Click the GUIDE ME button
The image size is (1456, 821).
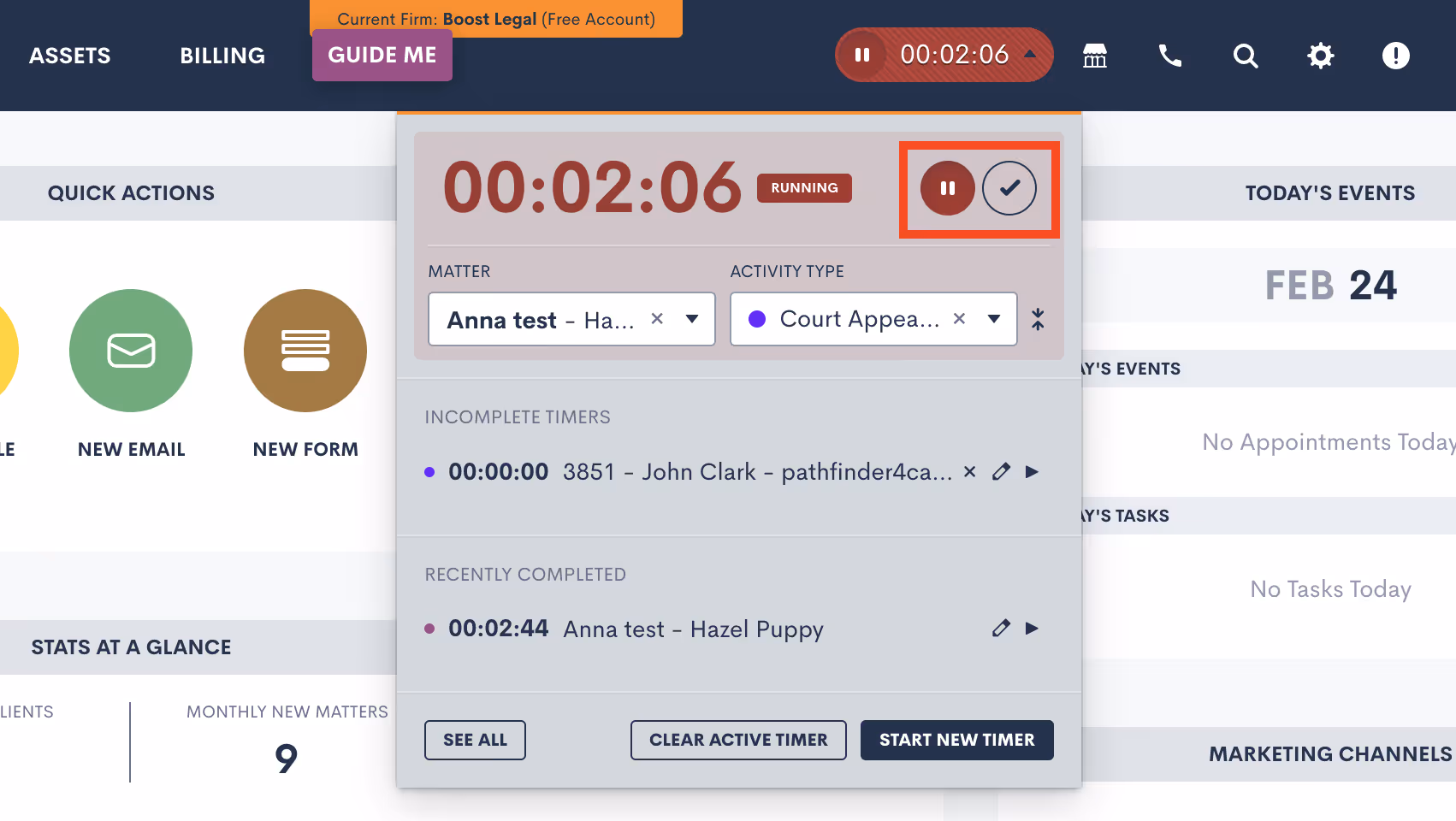pyautogui.click(x=382, y=55)
